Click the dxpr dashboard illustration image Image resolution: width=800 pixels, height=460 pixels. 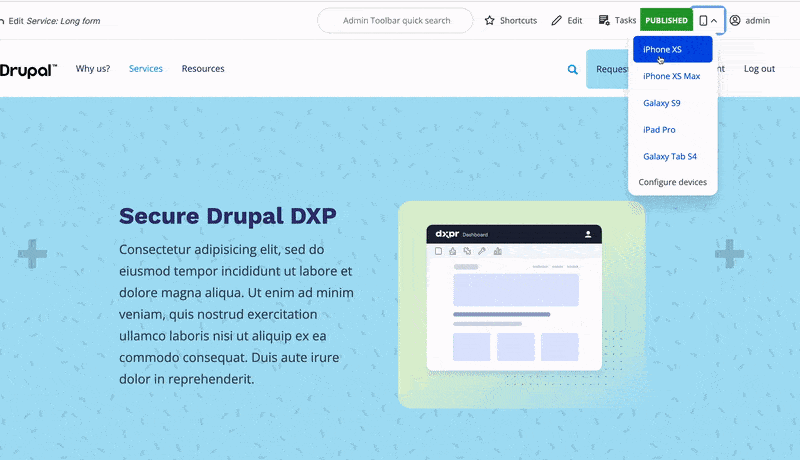tap(521, 304)
